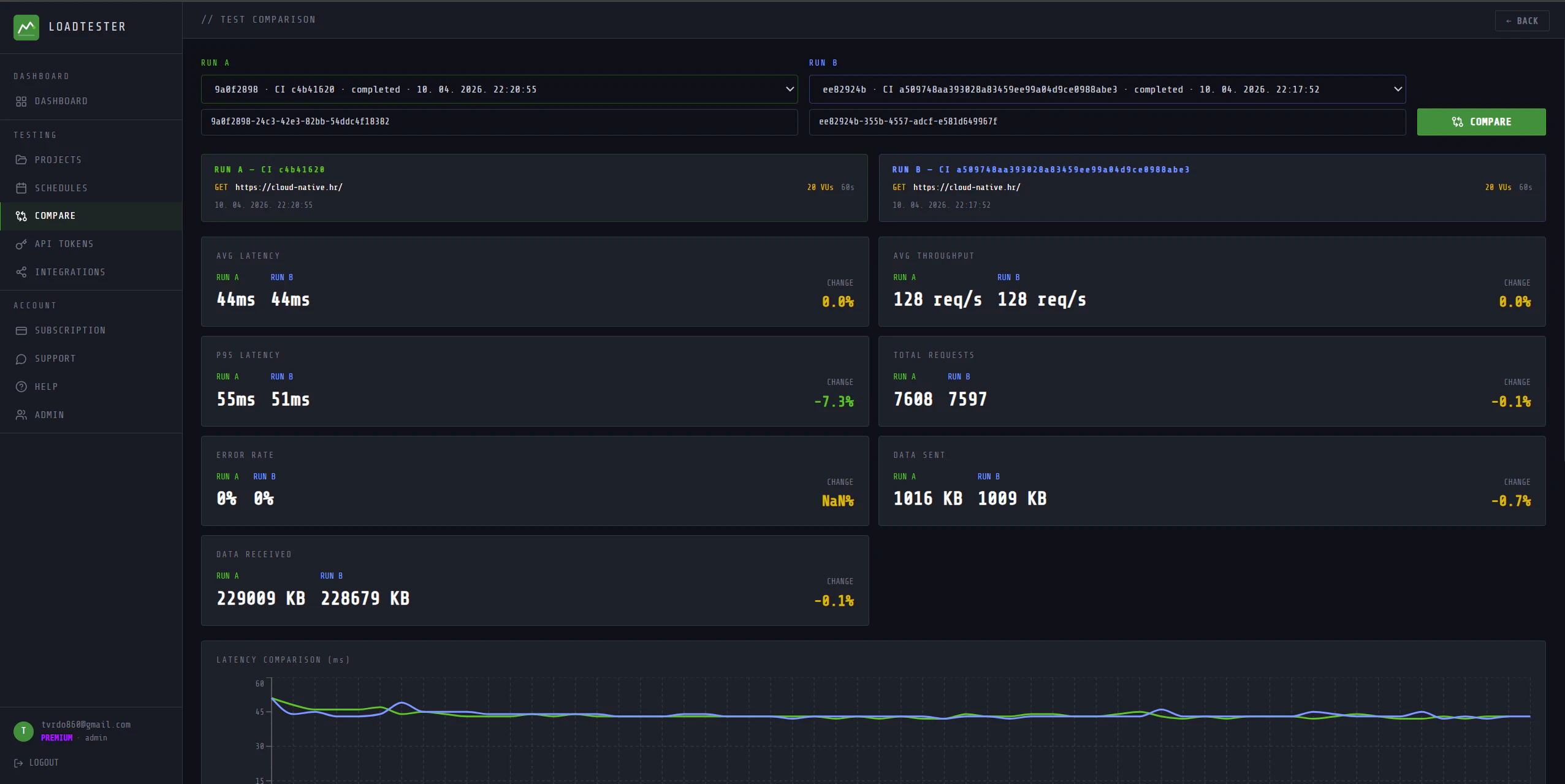Image resolution: width=1565 pixels, height=784 pixels.
Task: Open Support via the chat bubble icon
Action: 21,359
